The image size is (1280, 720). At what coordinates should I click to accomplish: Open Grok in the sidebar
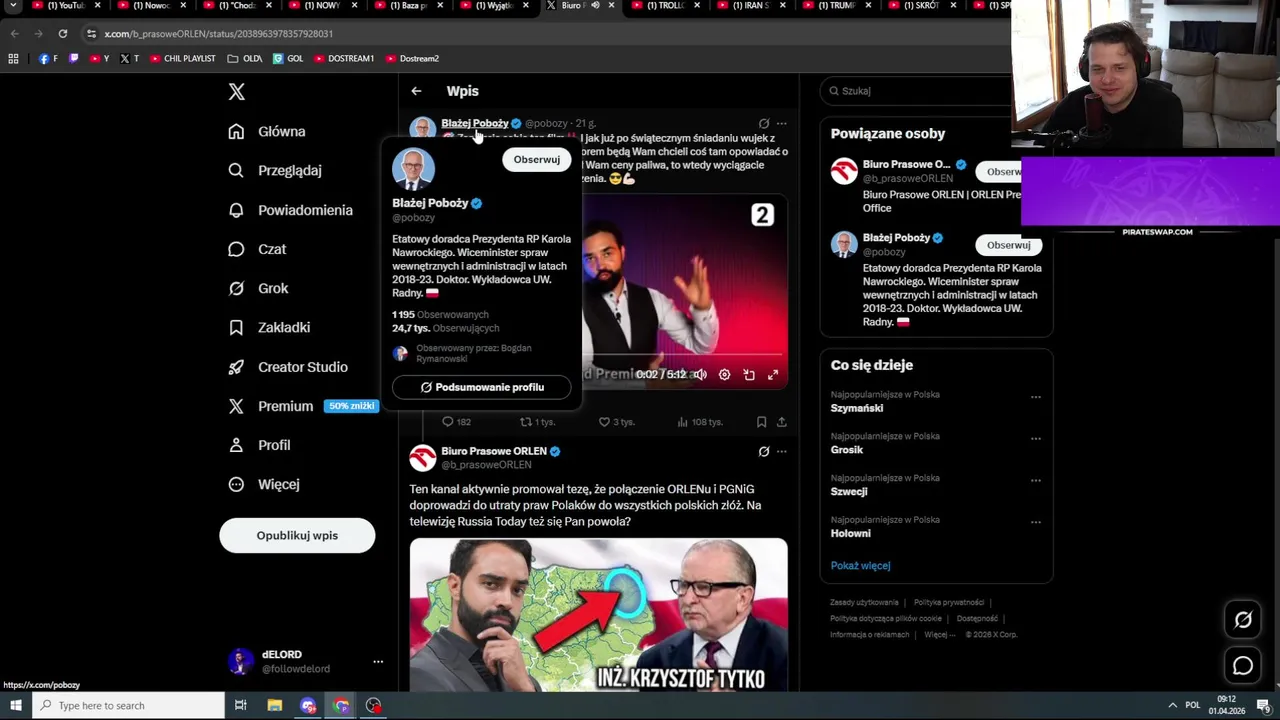click(x=258, y=288)
